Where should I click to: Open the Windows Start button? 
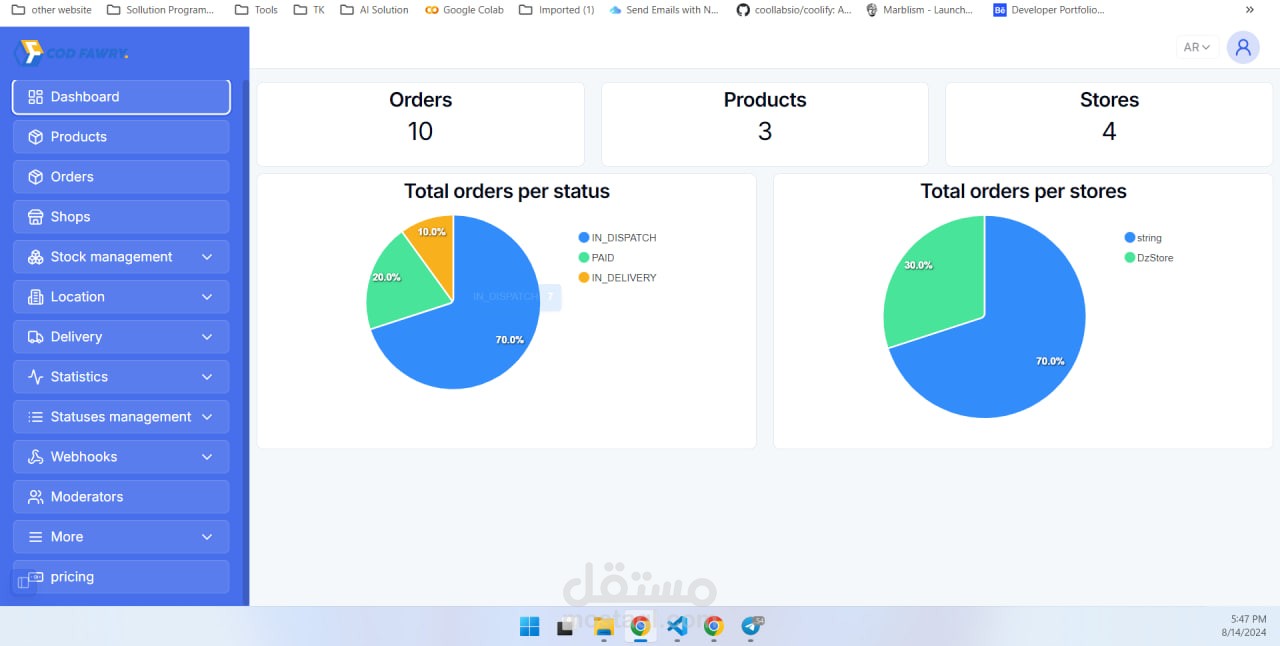[x=529, y=627]
